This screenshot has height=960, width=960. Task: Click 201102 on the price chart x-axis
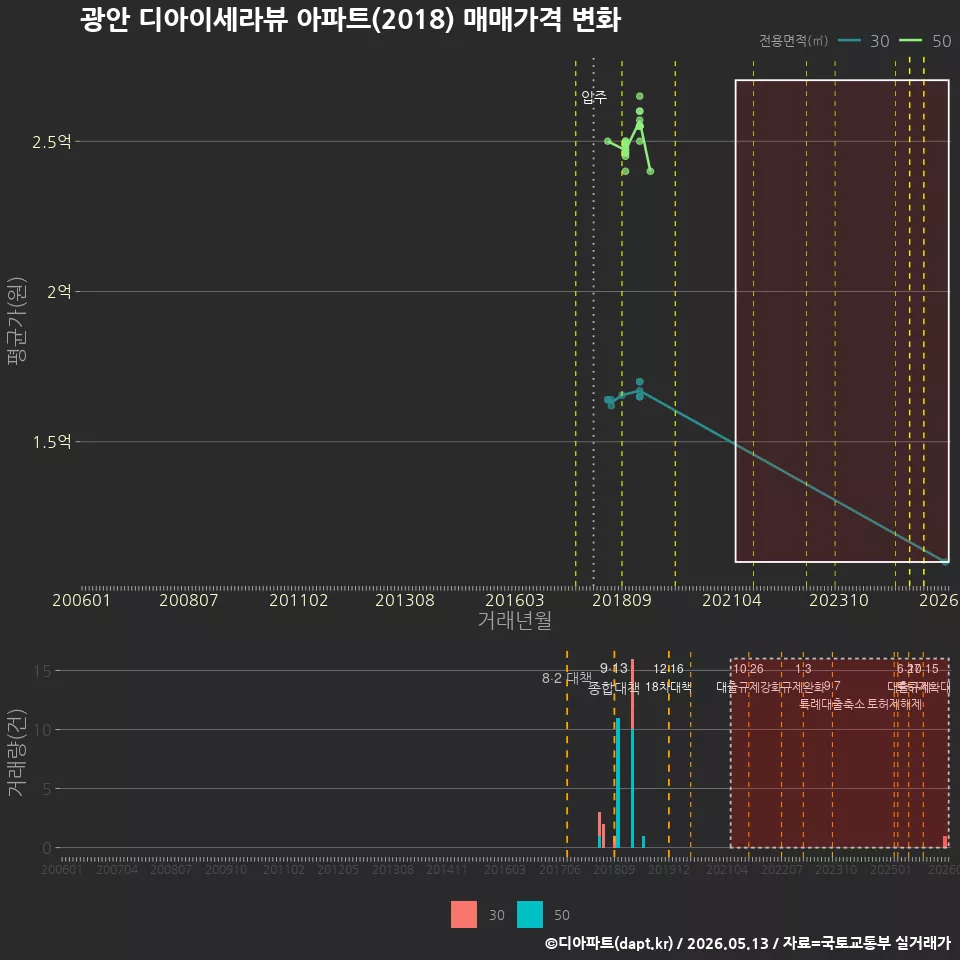[298, 600]
